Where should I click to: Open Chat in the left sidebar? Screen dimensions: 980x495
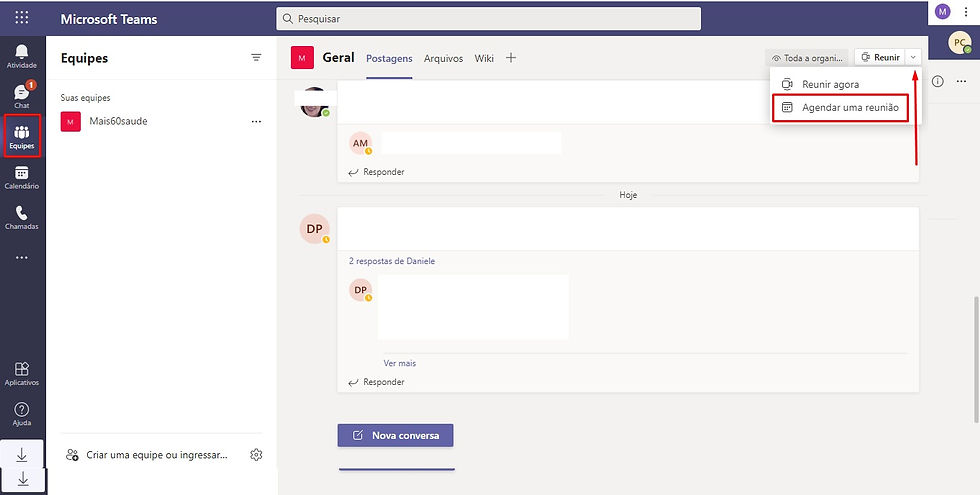coord(22,96)
